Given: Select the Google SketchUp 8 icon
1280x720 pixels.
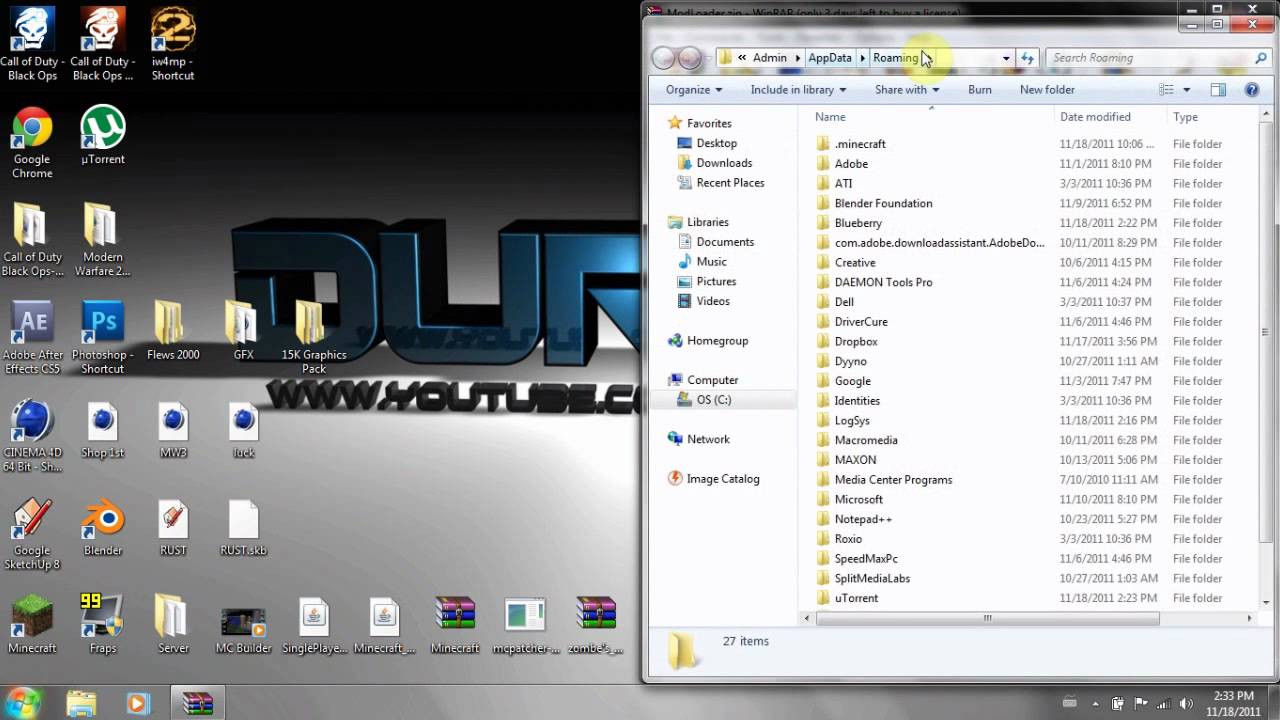Looking at the screenshot, I should click(32, 534).
